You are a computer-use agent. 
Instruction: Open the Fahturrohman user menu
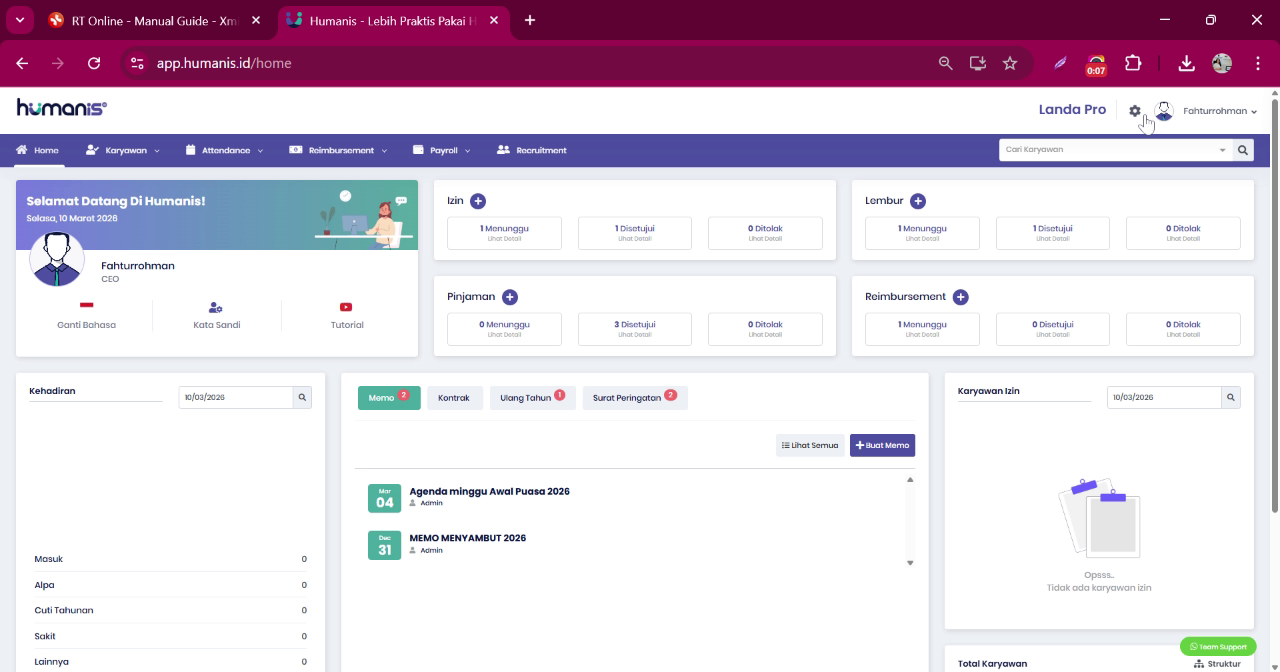pos(1206,111)
